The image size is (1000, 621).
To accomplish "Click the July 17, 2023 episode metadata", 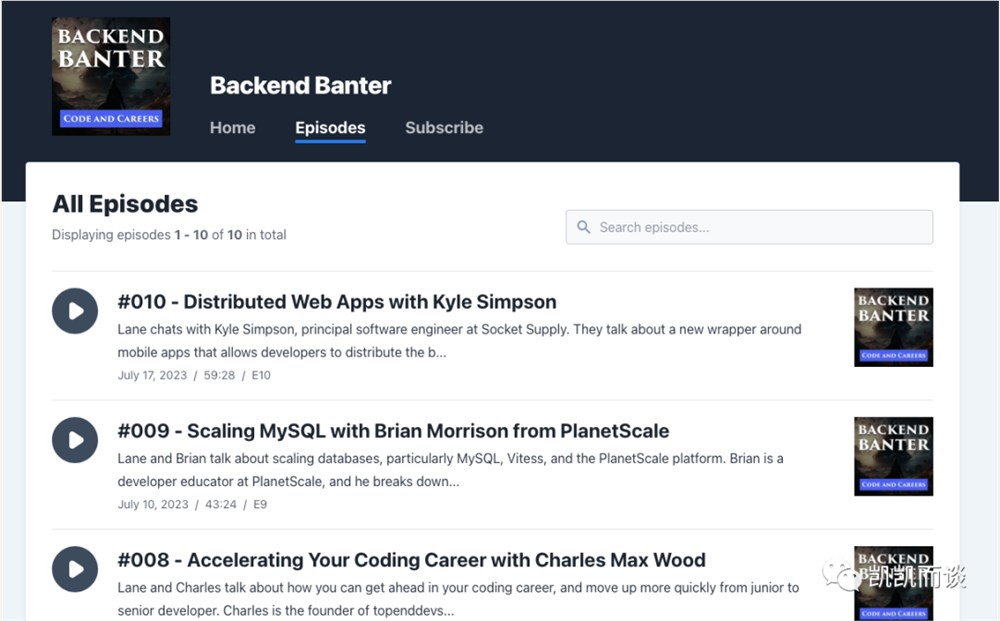I will point(194,376).
